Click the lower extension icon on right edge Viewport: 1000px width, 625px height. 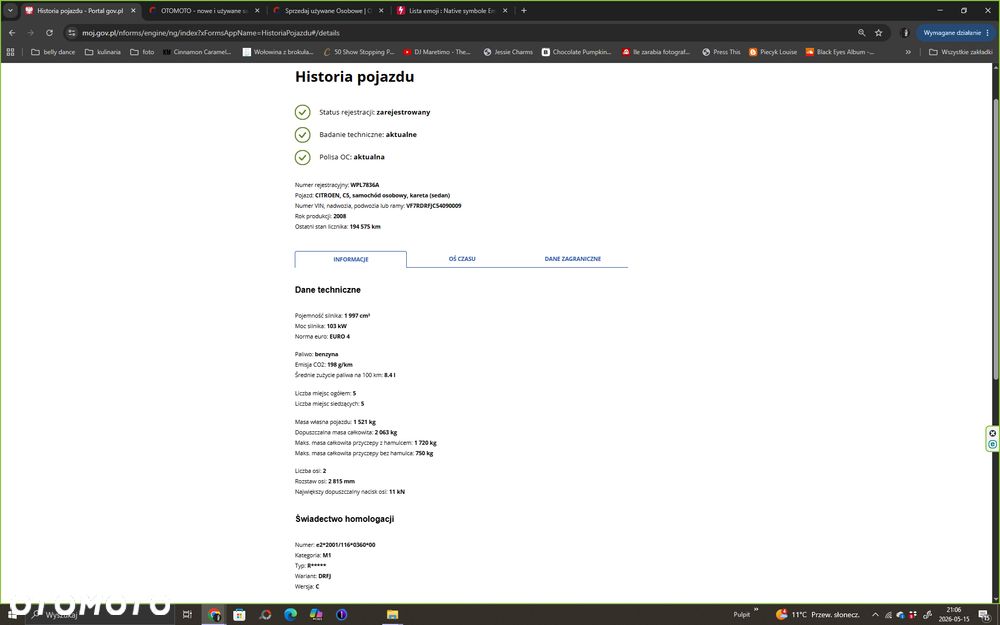tap(992, 444)
